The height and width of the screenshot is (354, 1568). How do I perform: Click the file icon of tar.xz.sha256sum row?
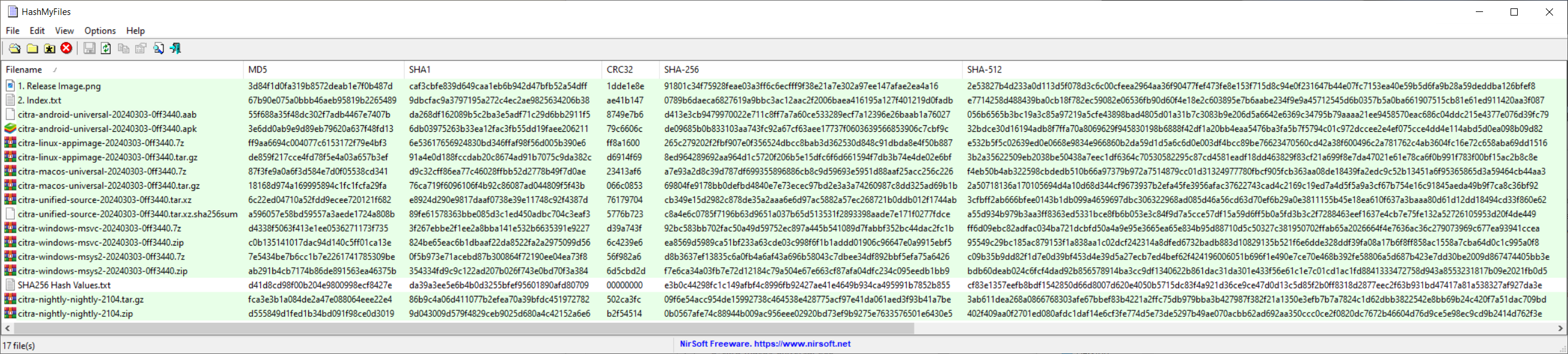[10, 214]
